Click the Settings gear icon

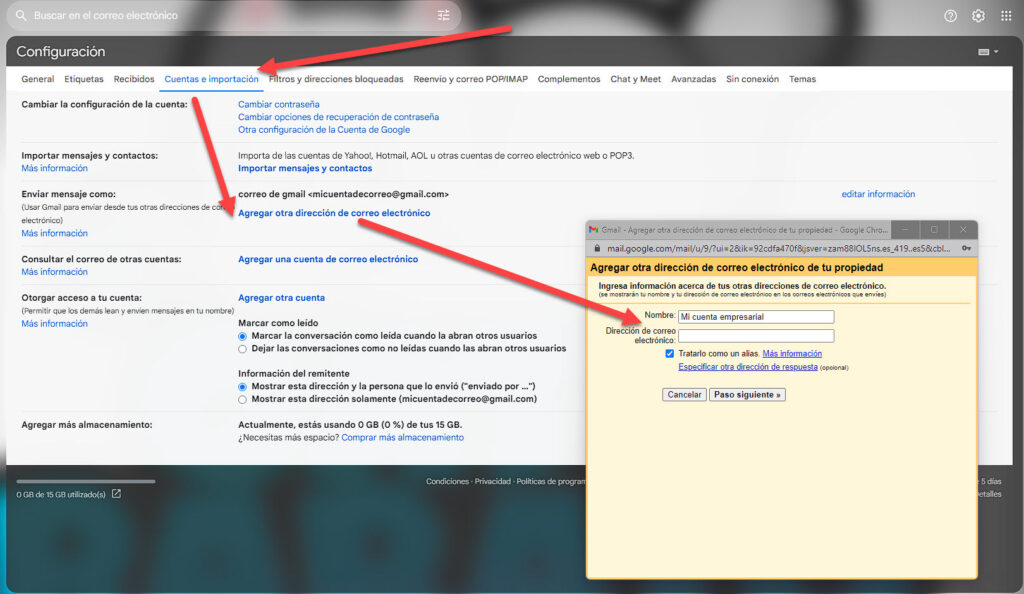click(978, 16)
